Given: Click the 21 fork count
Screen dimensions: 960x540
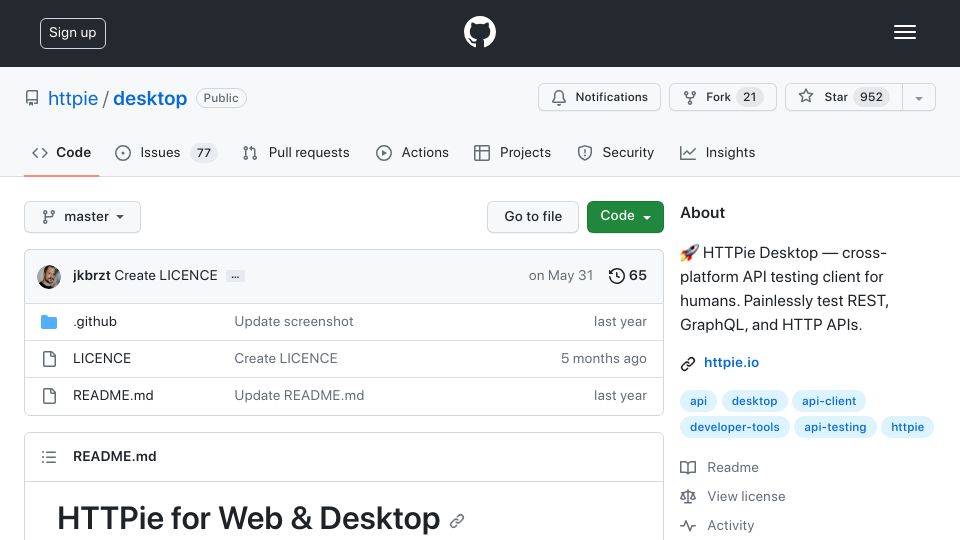Looking at the screenshot, I should (x=749, y=97).
